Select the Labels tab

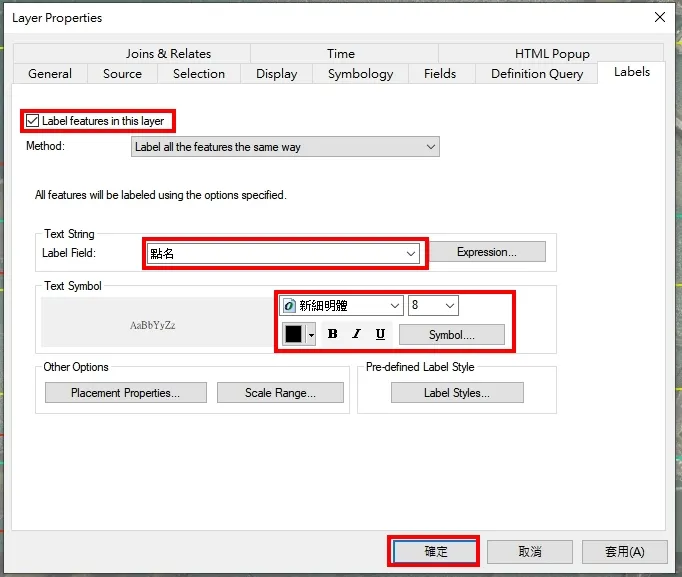point(632,72)
